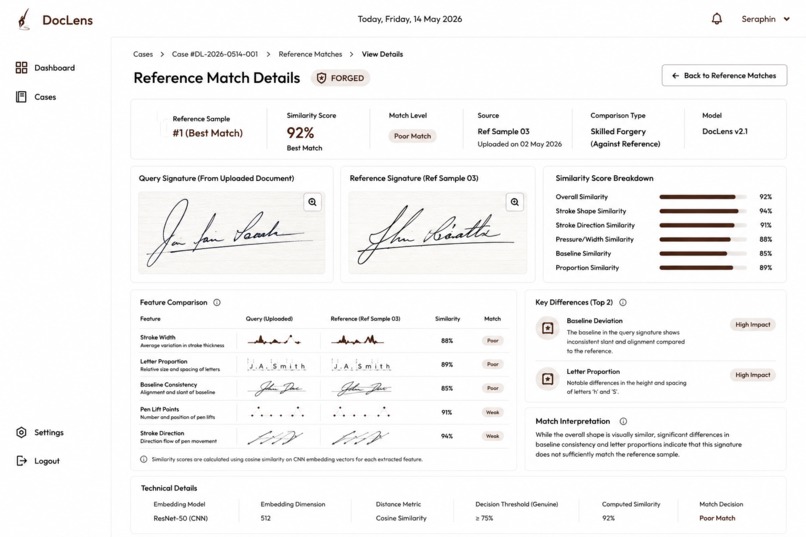
Task: Click the Stroke Direction Similarity bar
Action: click(703, 225)
